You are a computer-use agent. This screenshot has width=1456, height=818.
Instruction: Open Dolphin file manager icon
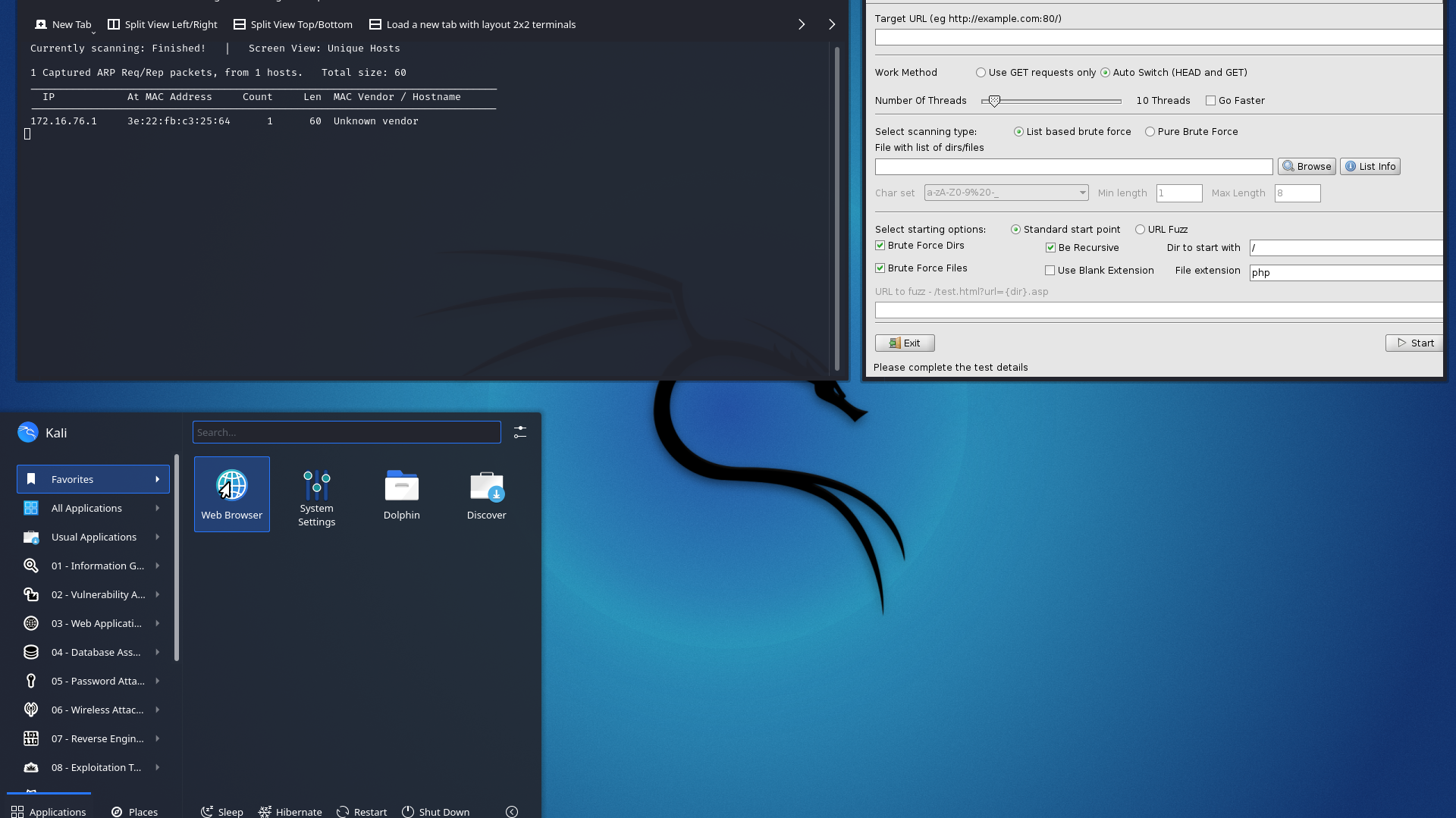click(x=401, y=494)
